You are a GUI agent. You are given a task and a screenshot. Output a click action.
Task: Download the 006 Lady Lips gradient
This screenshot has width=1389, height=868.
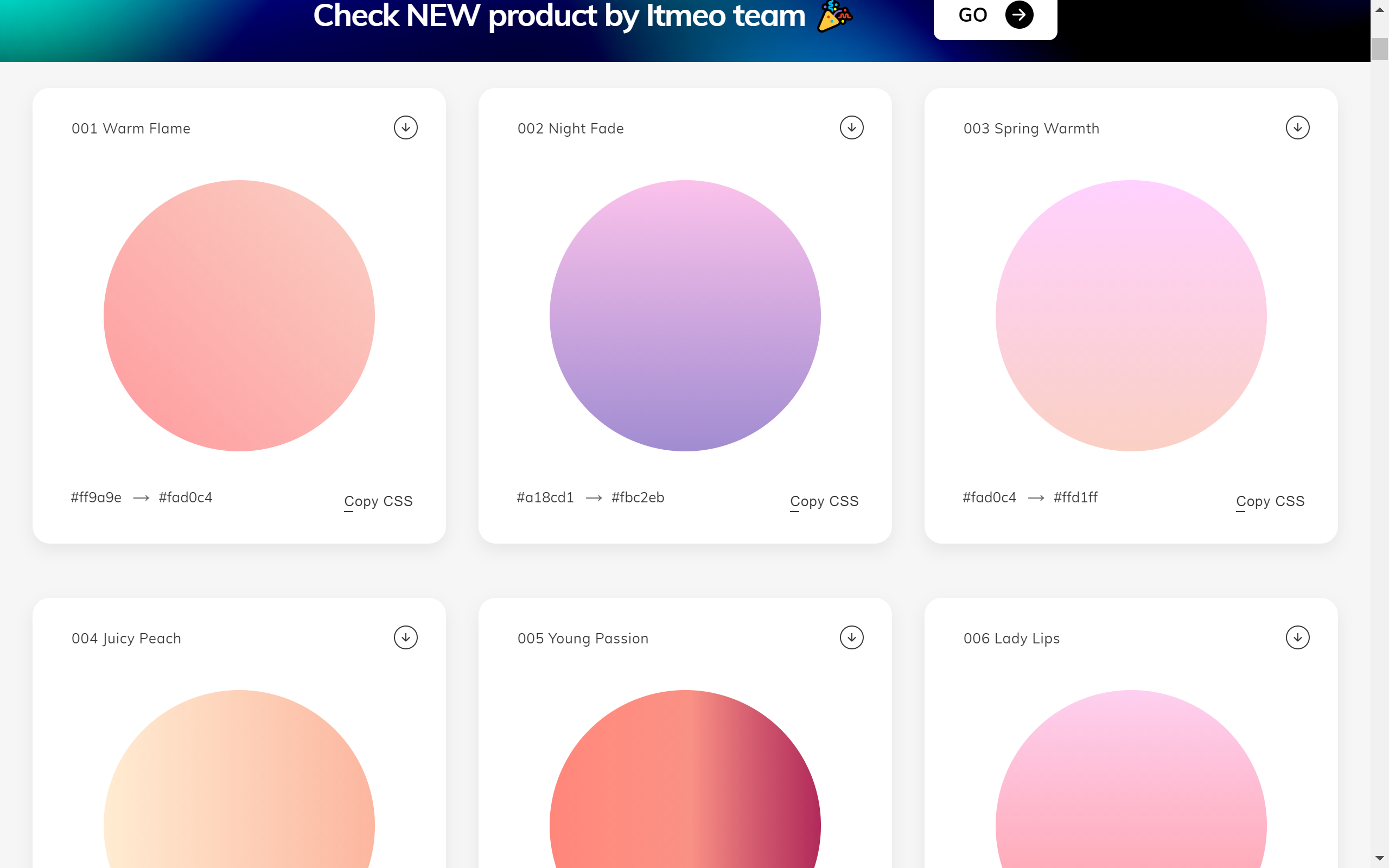pyautogui.click(x=1298, y=637)
